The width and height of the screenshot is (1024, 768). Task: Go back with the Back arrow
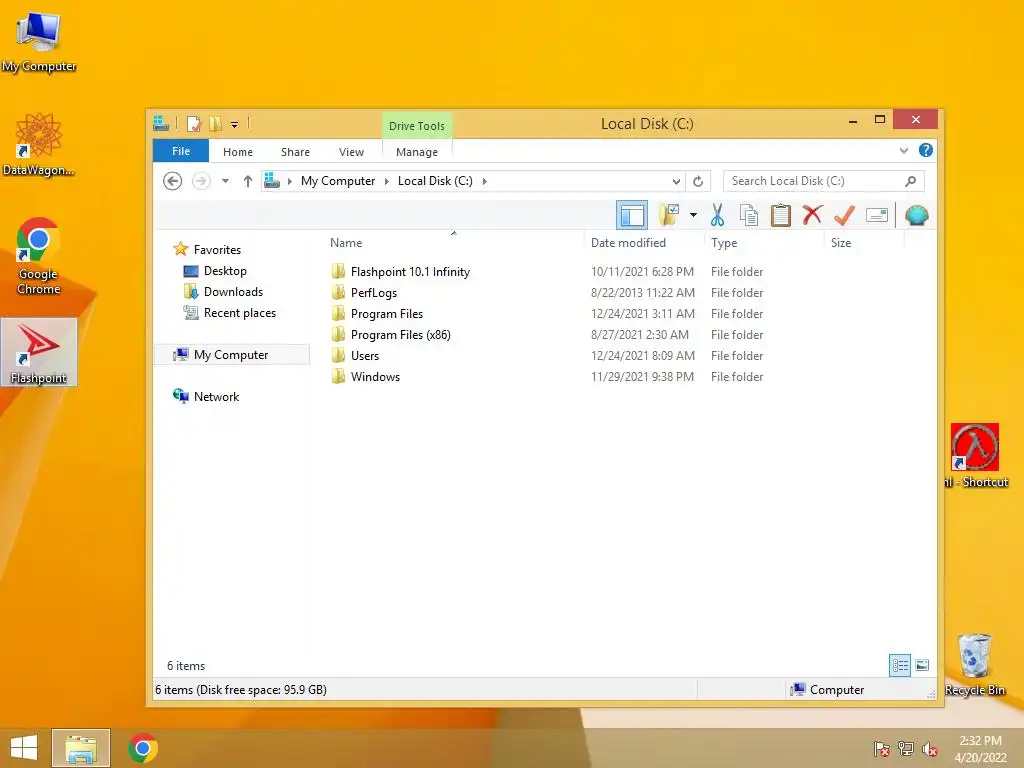pos(172,181)
